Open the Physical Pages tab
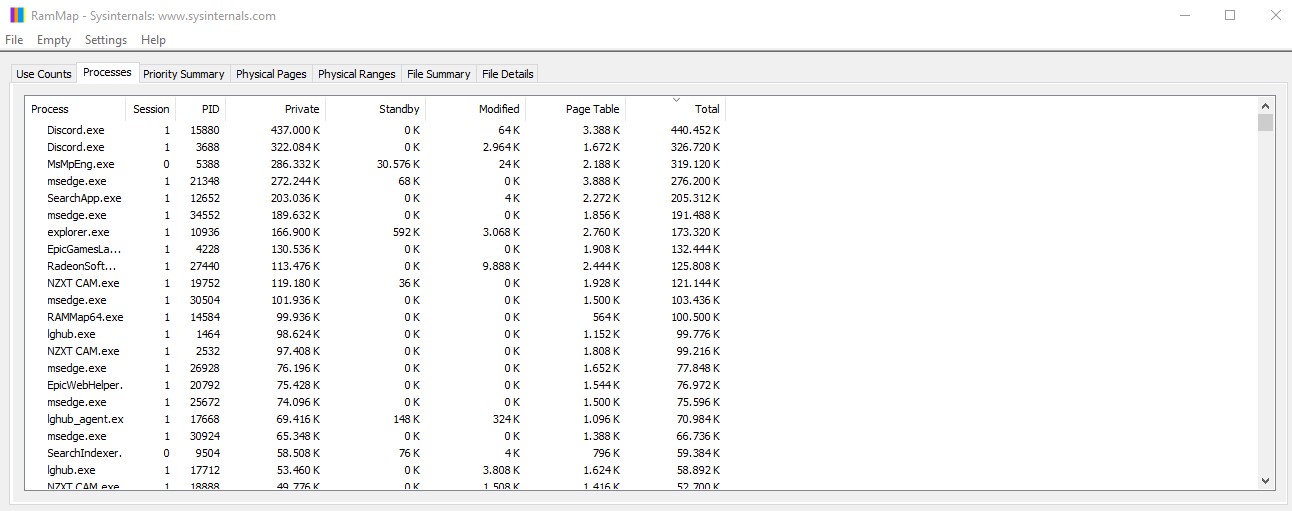Screen dimensions: 1292x511 pos(271,74)
